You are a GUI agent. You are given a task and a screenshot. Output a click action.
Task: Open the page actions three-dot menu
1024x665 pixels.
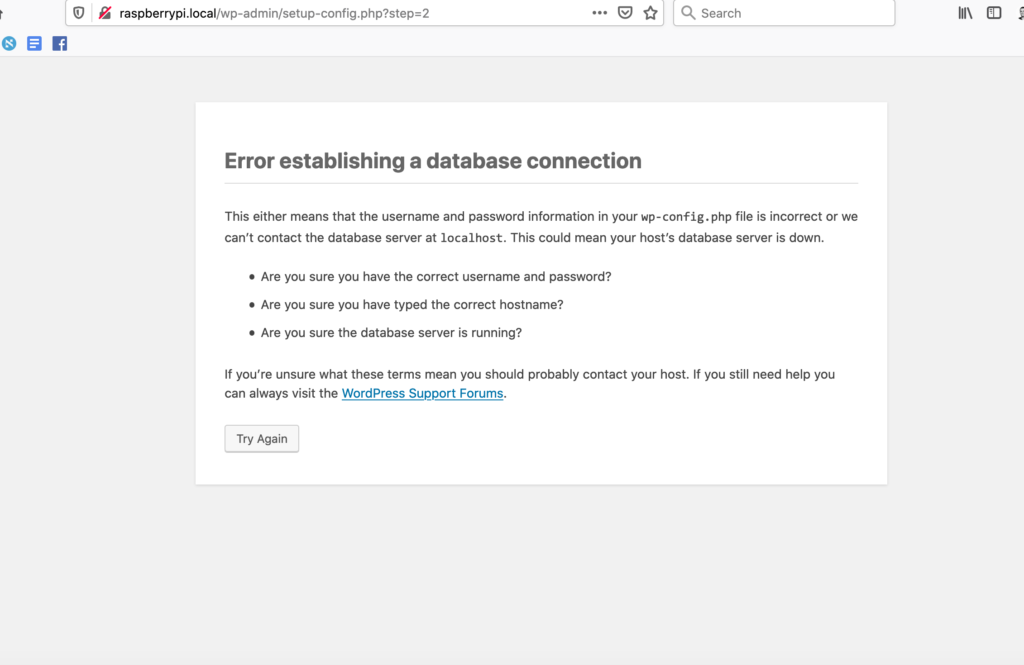(x=600, y=13)
